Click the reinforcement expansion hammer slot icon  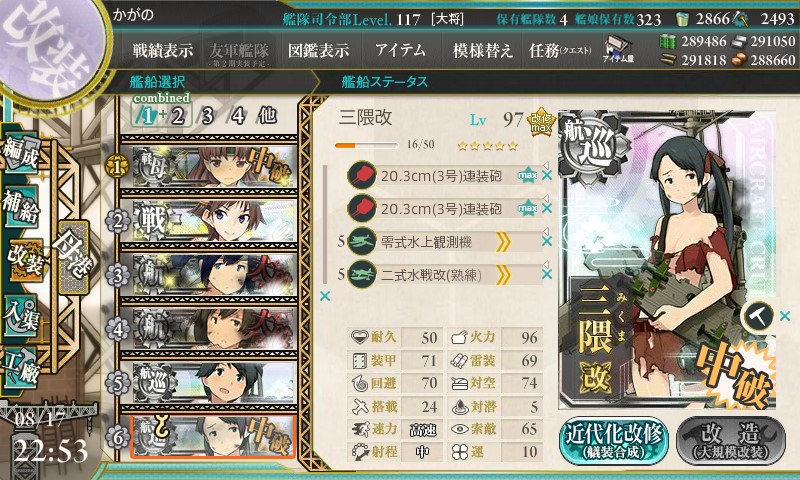(758, 316)
